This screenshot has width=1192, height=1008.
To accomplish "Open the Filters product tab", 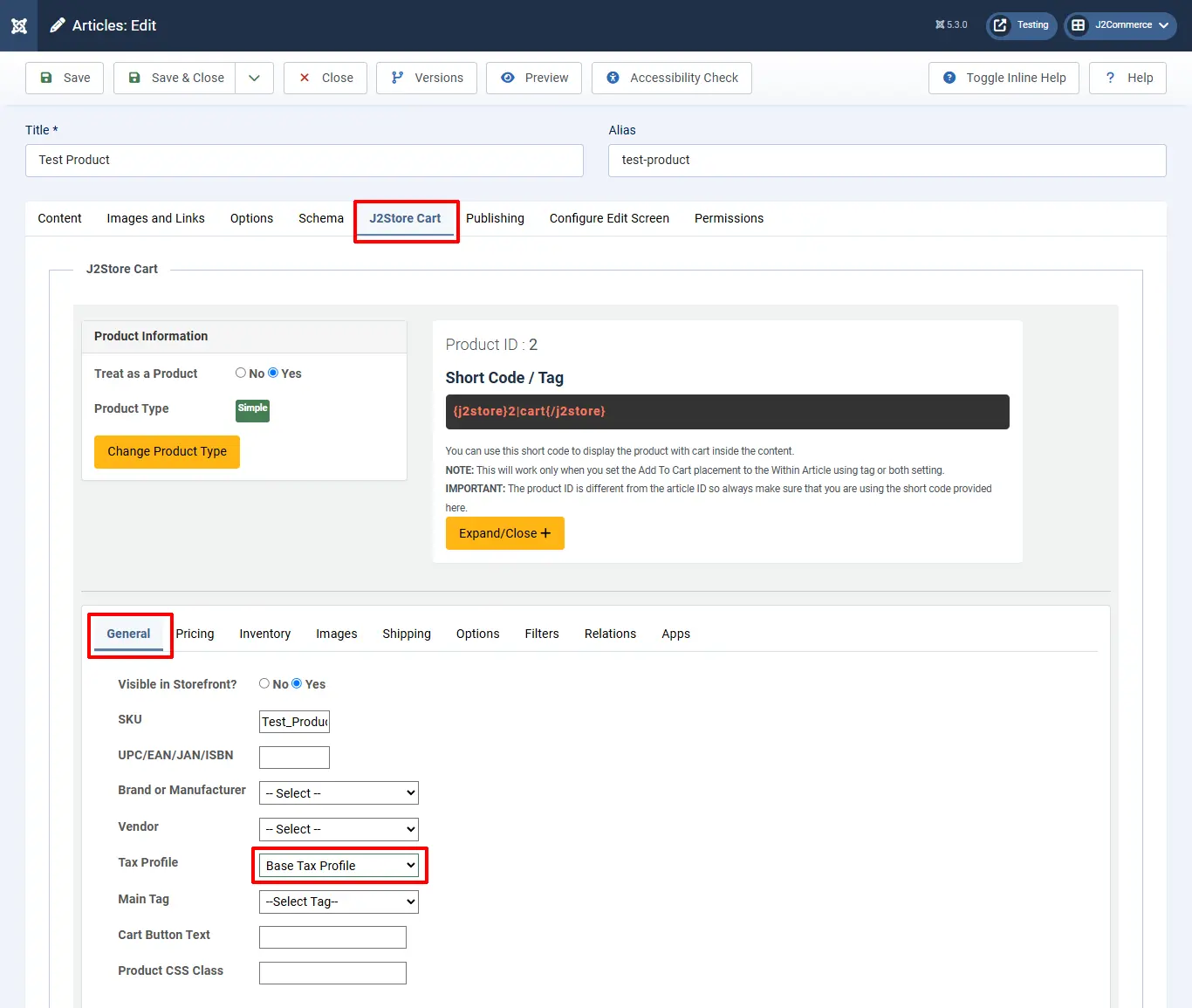I will click(542, 634).
